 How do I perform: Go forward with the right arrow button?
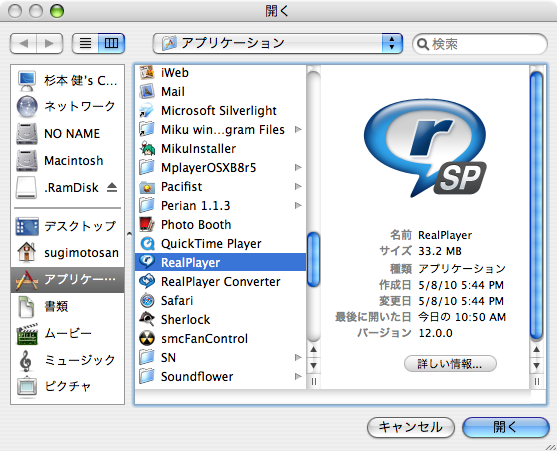[49, 43]
